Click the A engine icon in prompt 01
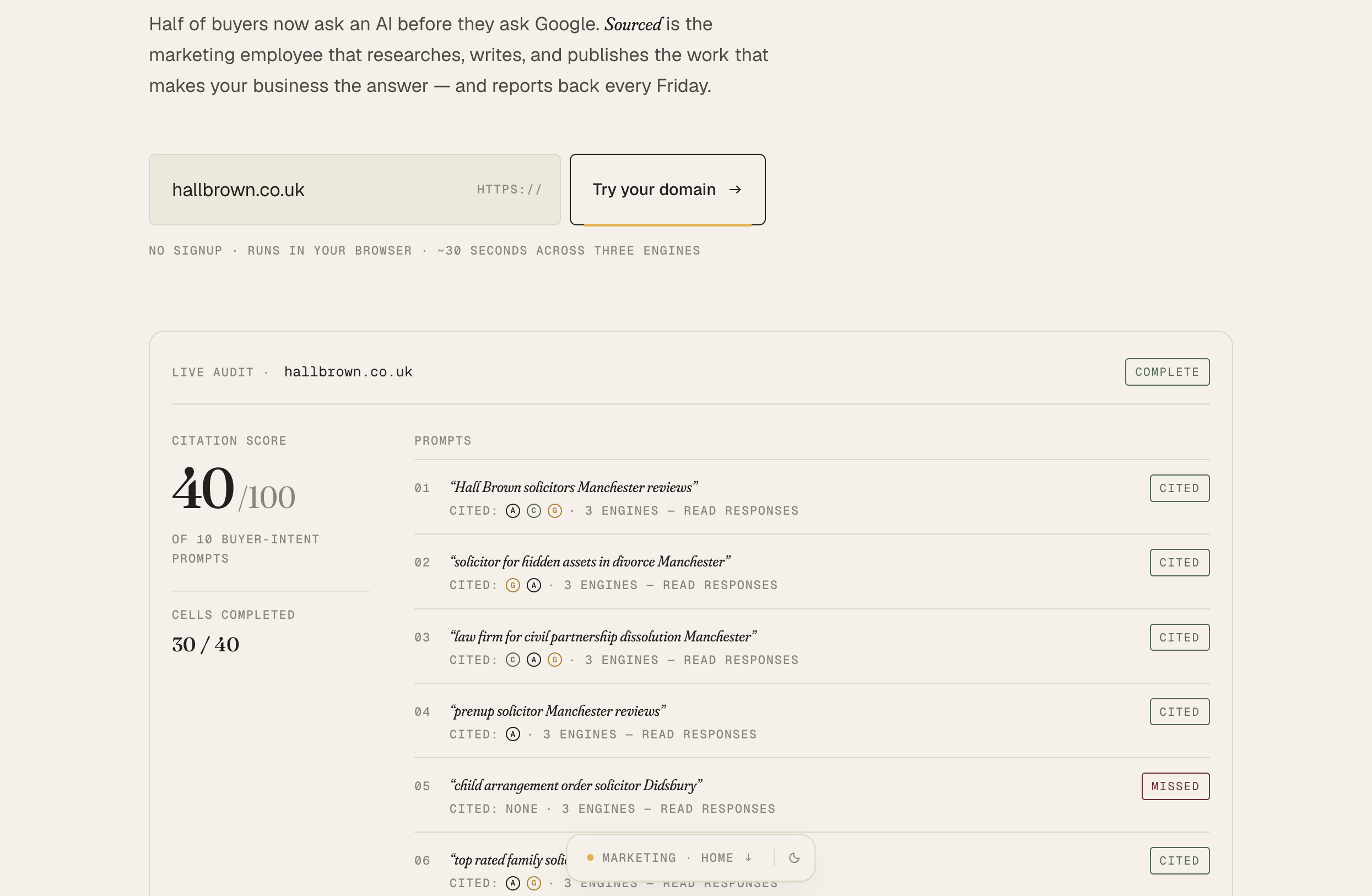Screen dimensions: 1372x896 512,511
